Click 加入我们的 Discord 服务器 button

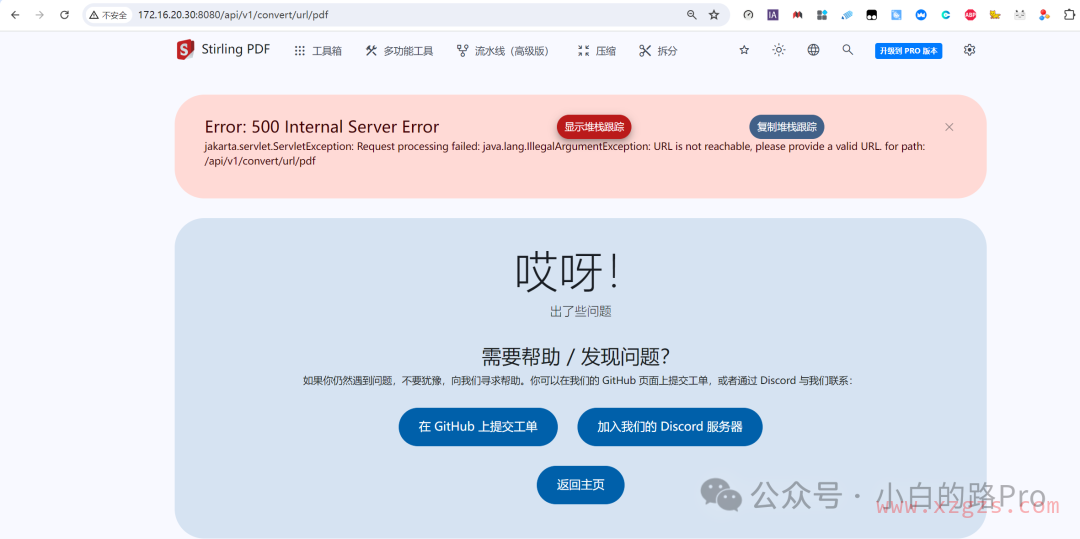click(x=669, y=427)
